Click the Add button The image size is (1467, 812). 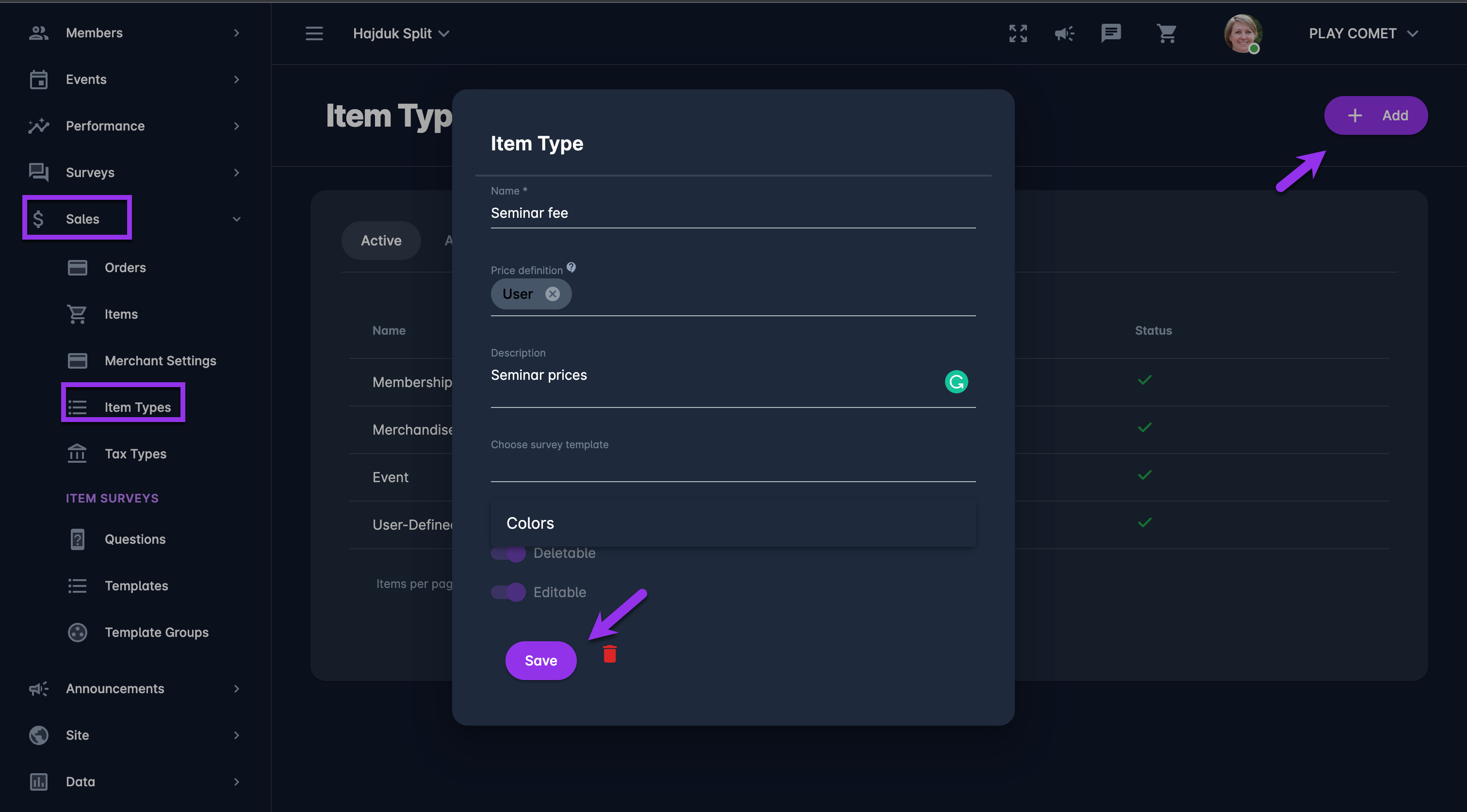coord(1375,115)
